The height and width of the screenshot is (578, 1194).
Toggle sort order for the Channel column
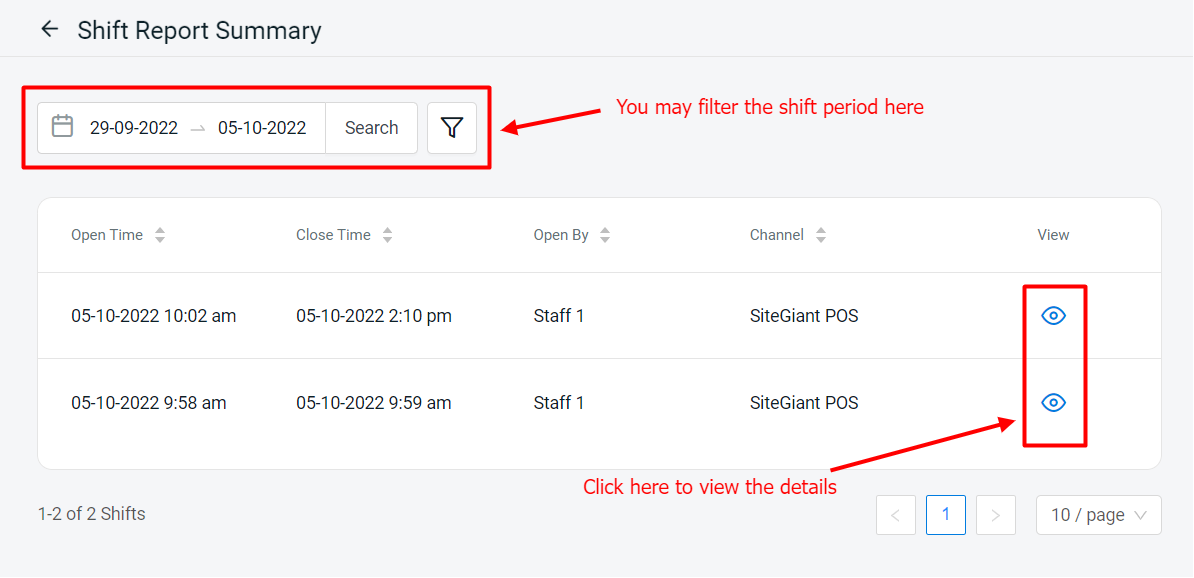pyautogui.click(x=820, y=234)
